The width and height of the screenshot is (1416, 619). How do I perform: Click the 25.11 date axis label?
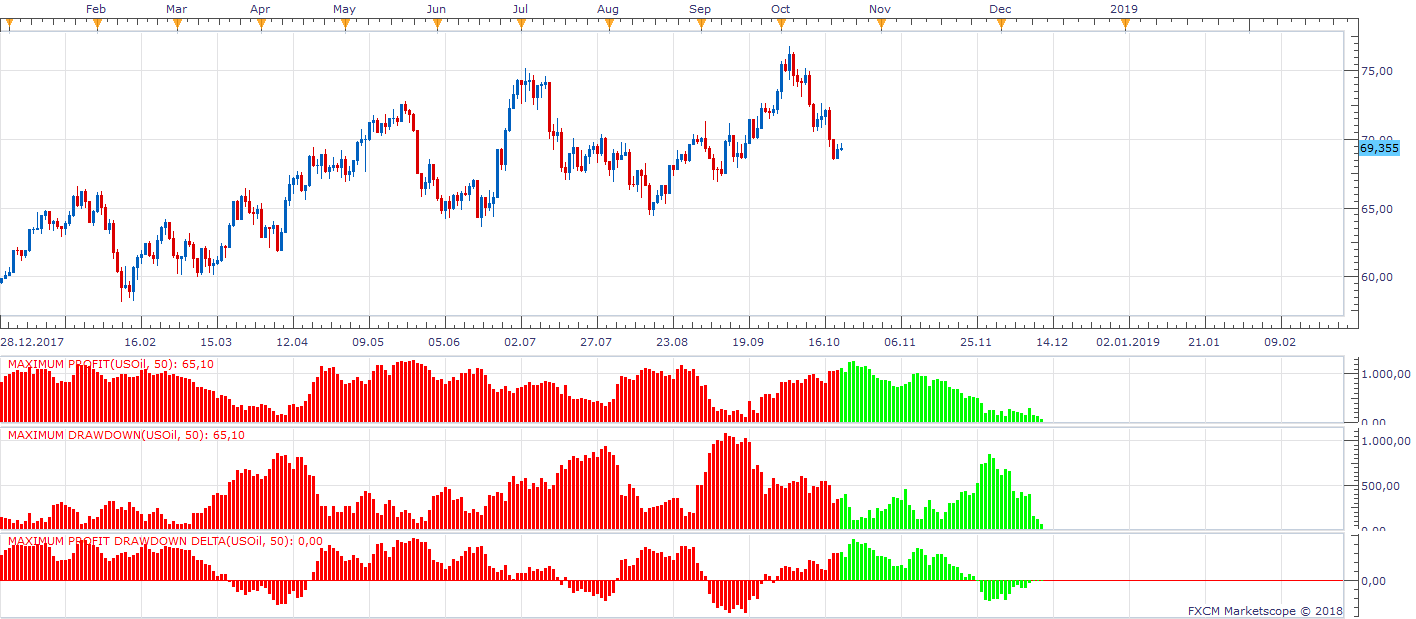point(976,342)
